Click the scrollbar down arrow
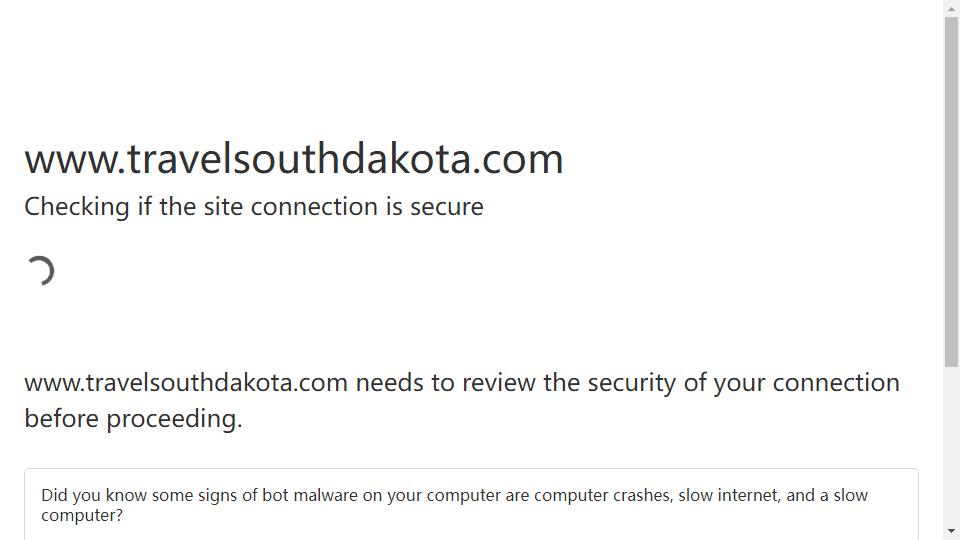Image resolution: width=960 pixels, height=540 pixels. tap(951, 531)
